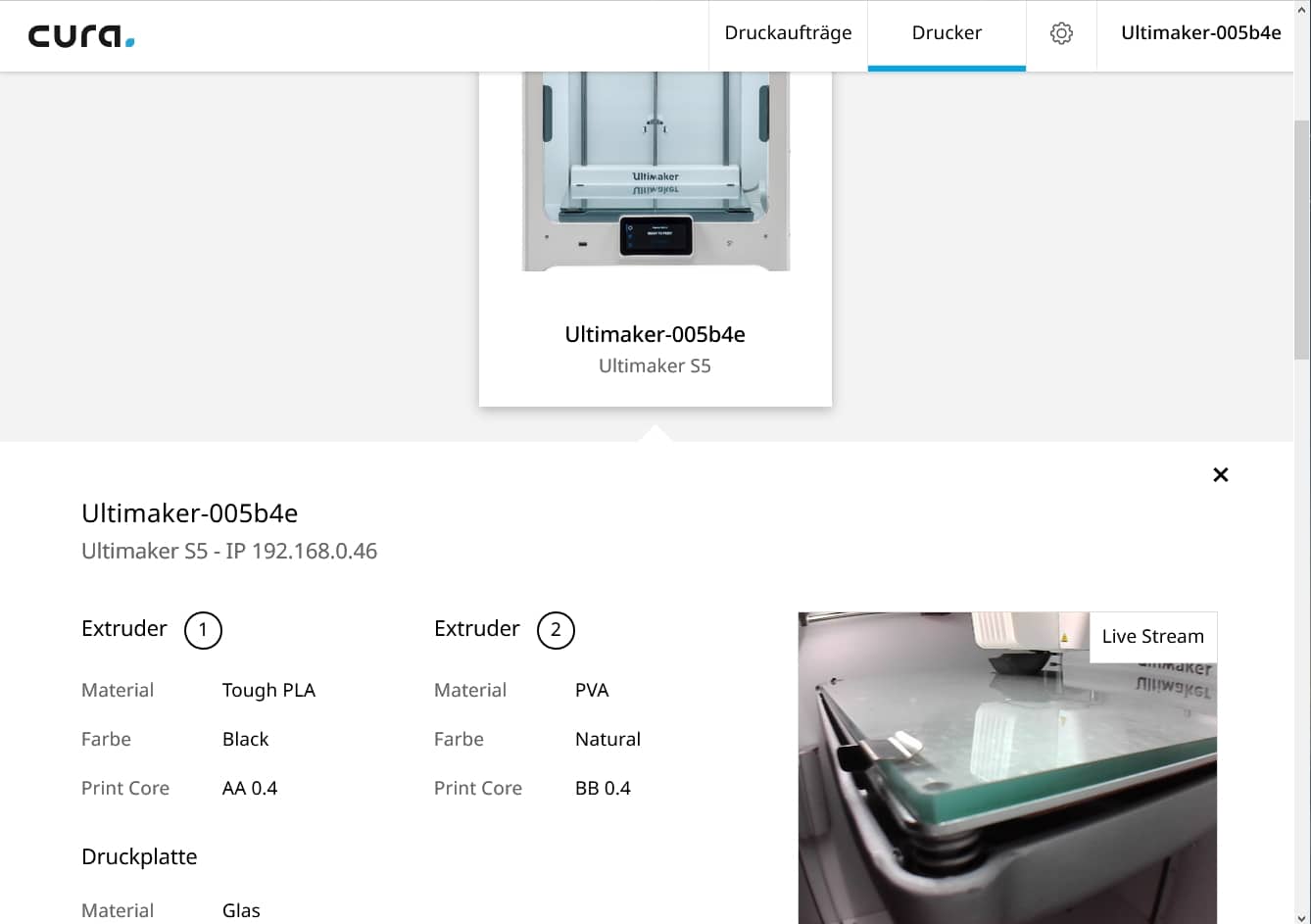Select the Ultimaker S5 printer card image
The height and width of the screenshot is (924, 1311).
tap(655, 171)
